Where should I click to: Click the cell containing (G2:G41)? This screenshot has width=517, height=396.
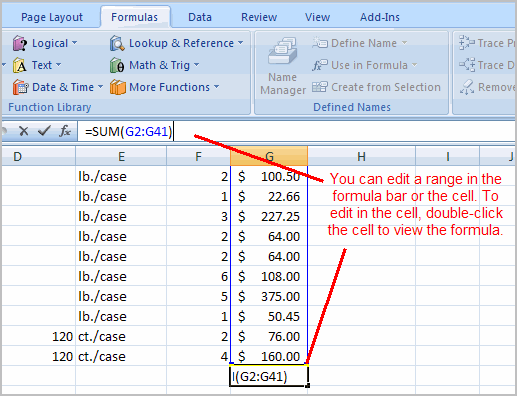[x=269, y=376]
